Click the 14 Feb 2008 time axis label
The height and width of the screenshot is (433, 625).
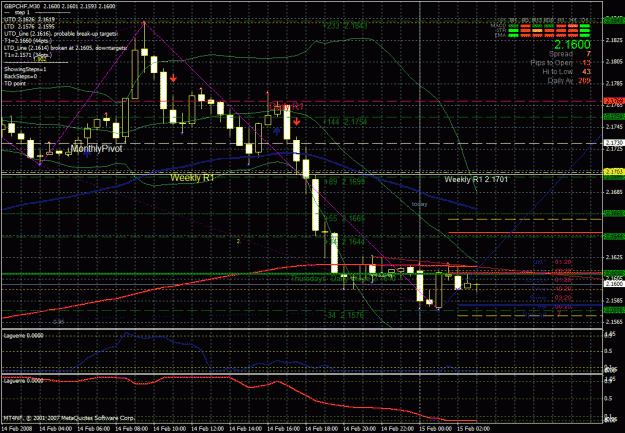[x=16, y=429]
